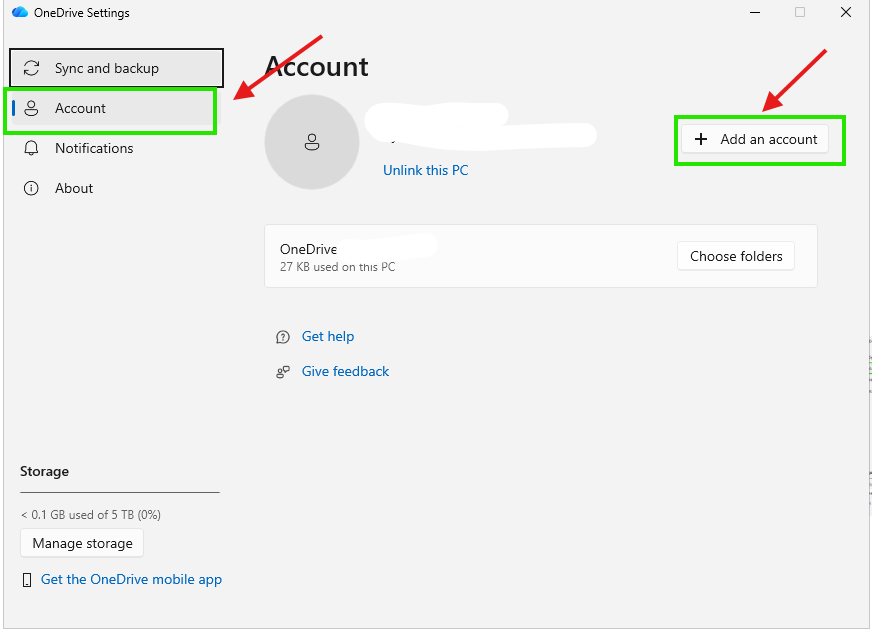
Task: Click the Unlink this PC link
Action: click(x=425, y=170)
